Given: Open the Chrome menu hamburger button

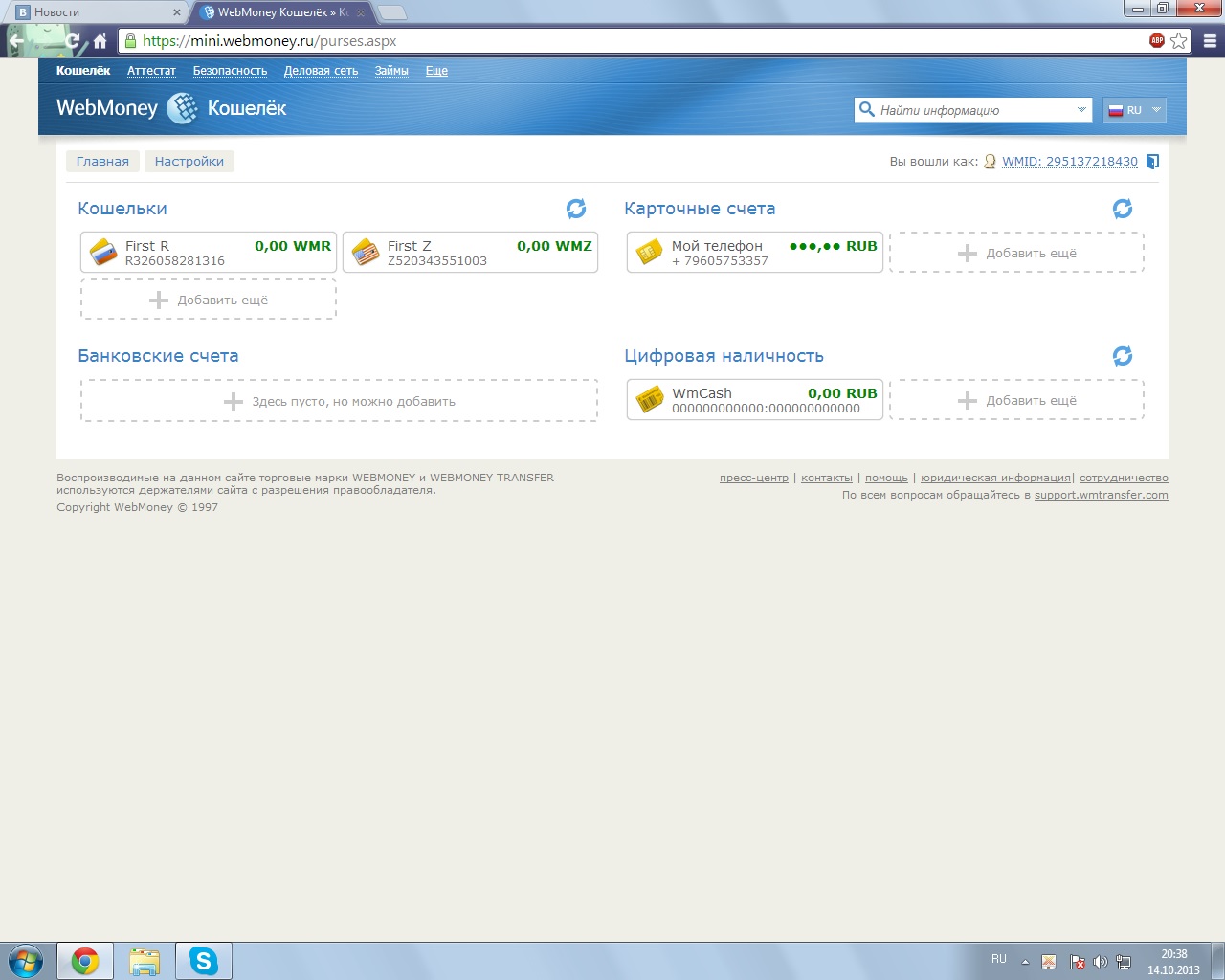Looking at the screenshot, I should (1210, 41).
